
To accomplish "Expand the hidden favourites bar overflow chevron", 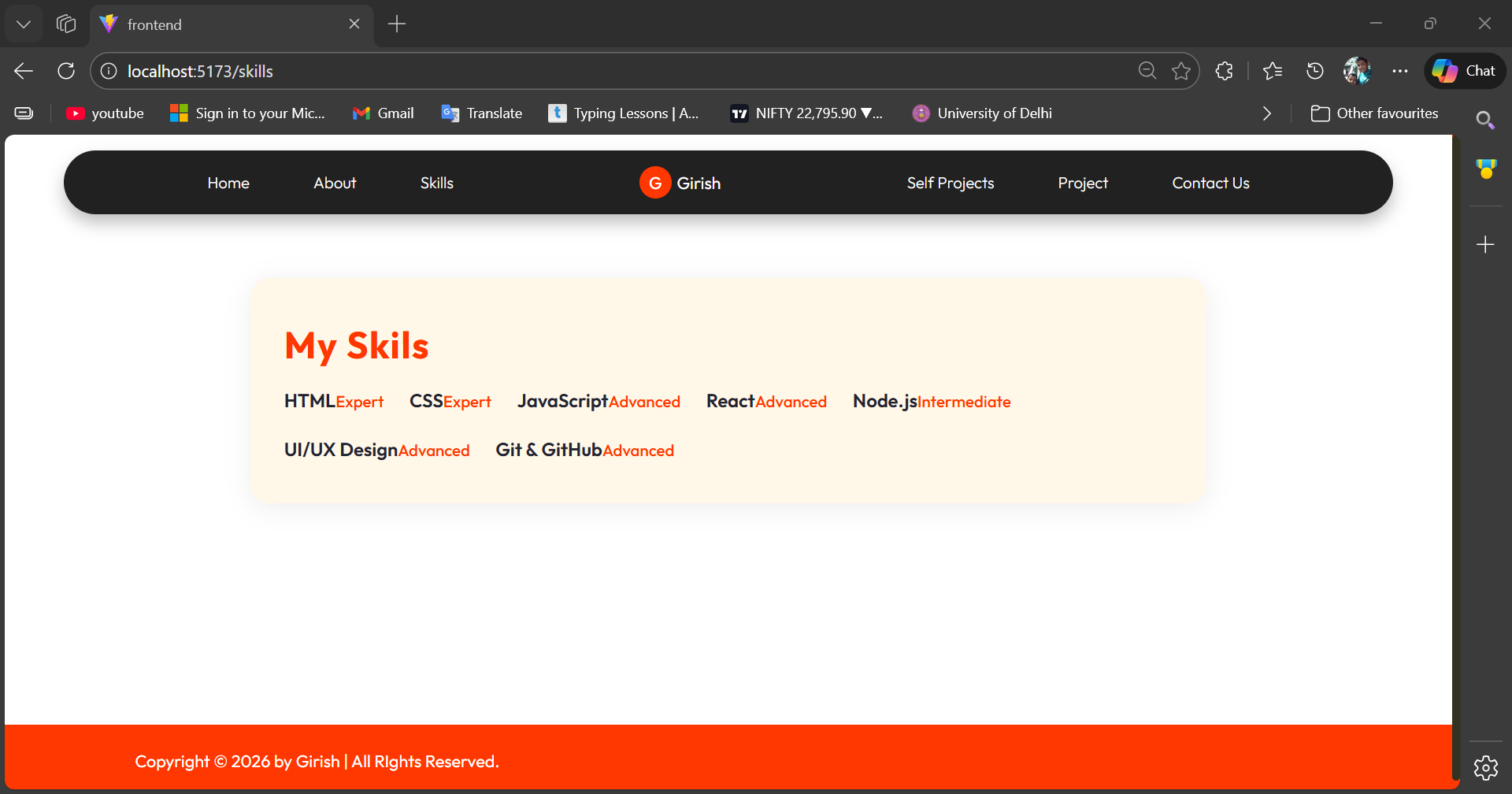I will coord(1266,113).
